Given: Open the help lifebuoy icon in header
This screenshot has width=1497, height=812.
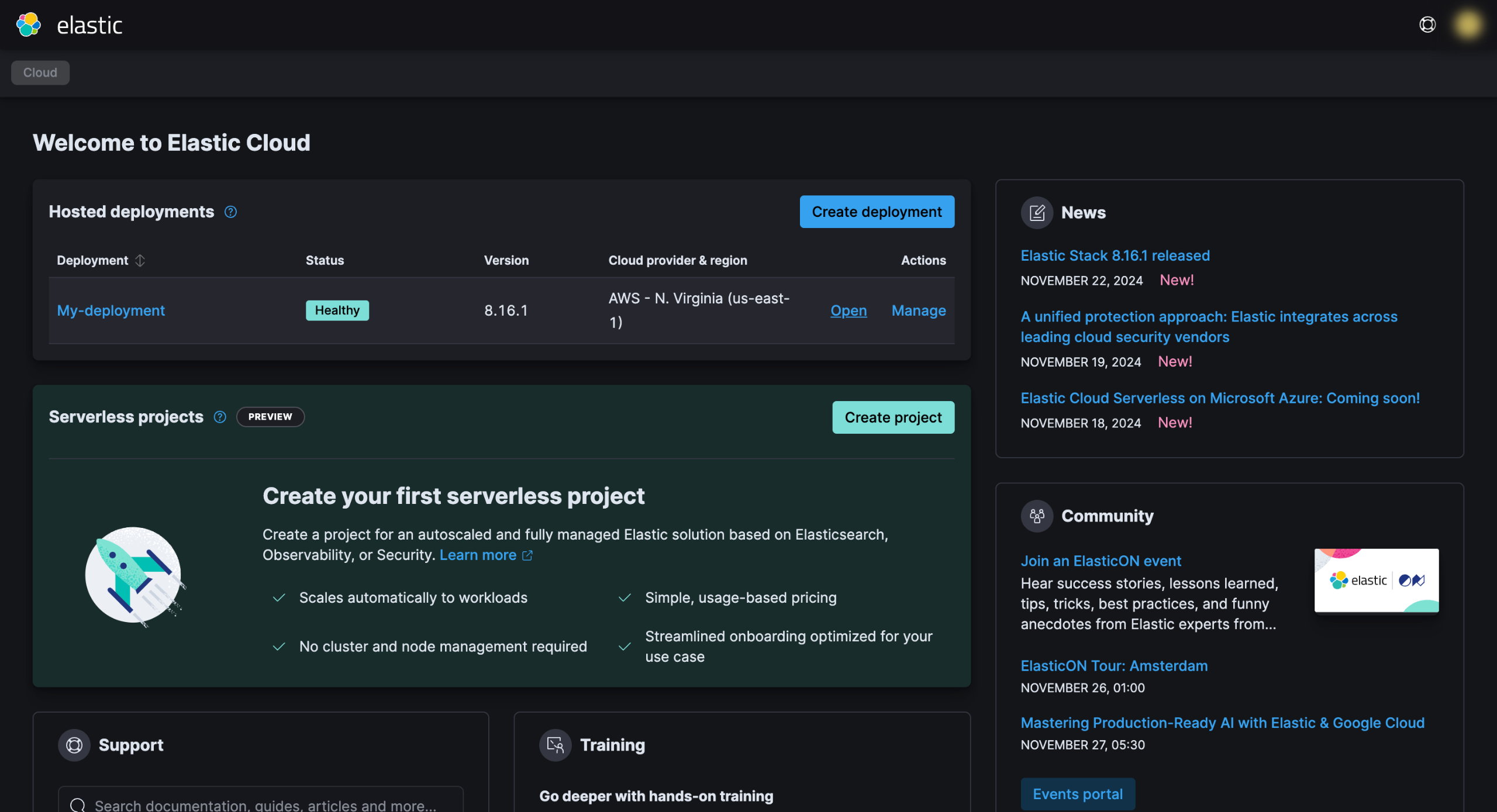Looking at the screenshot, I should 1427,25.
